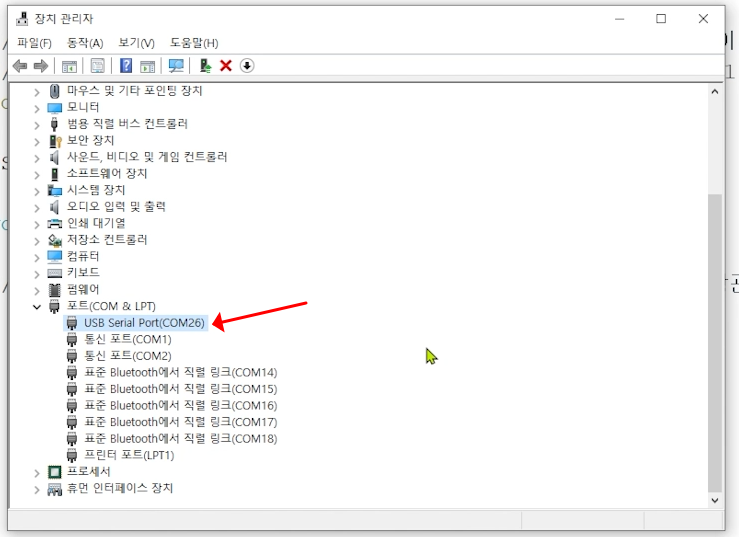The height and width of the screenshot is (537, 739).
Task: Click the 저장소 컨트롤러 icon
Action: [55, 240]
